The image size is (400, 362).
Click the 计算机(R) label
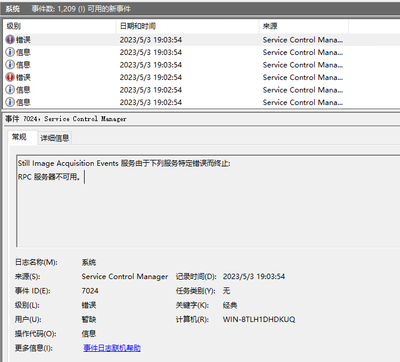192,319
